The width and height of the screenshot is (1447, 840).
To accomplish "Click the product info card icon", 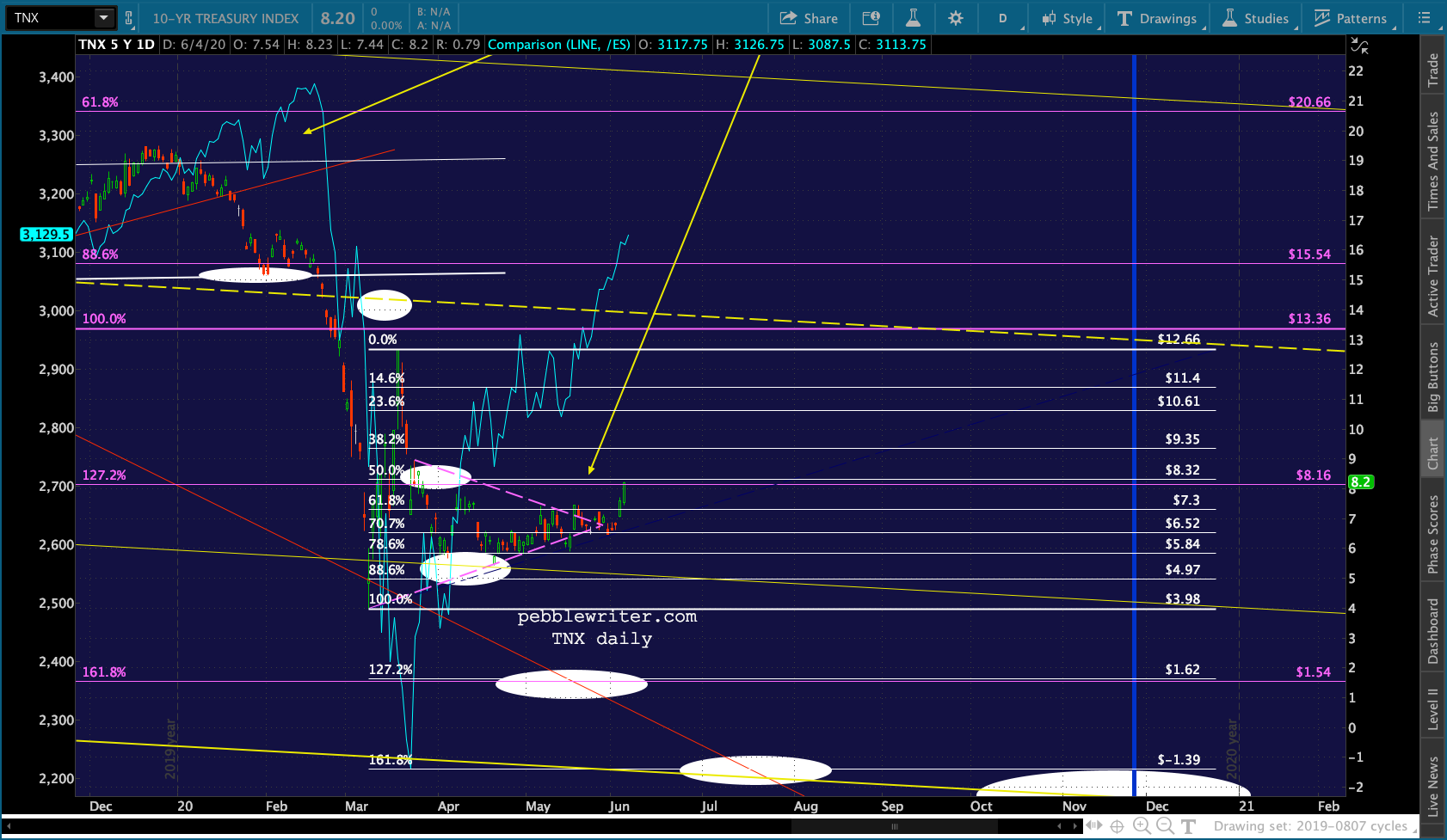I will 871,18.
